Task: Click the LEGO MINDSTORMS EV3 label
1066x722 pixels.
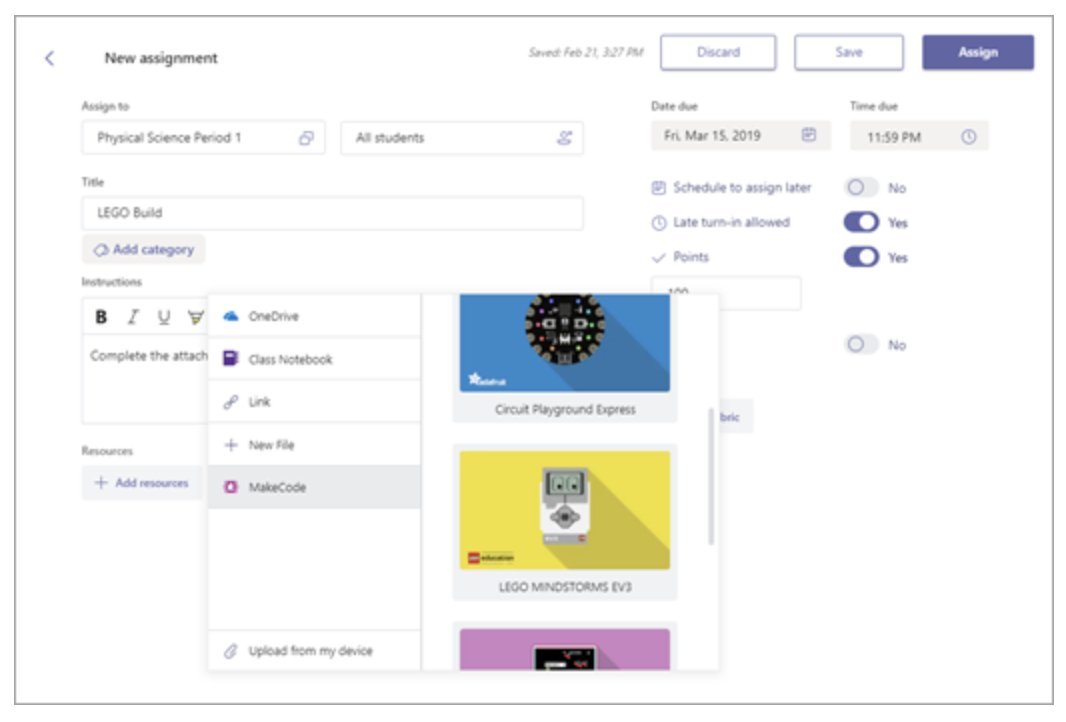Action: [x=565, y=587]
